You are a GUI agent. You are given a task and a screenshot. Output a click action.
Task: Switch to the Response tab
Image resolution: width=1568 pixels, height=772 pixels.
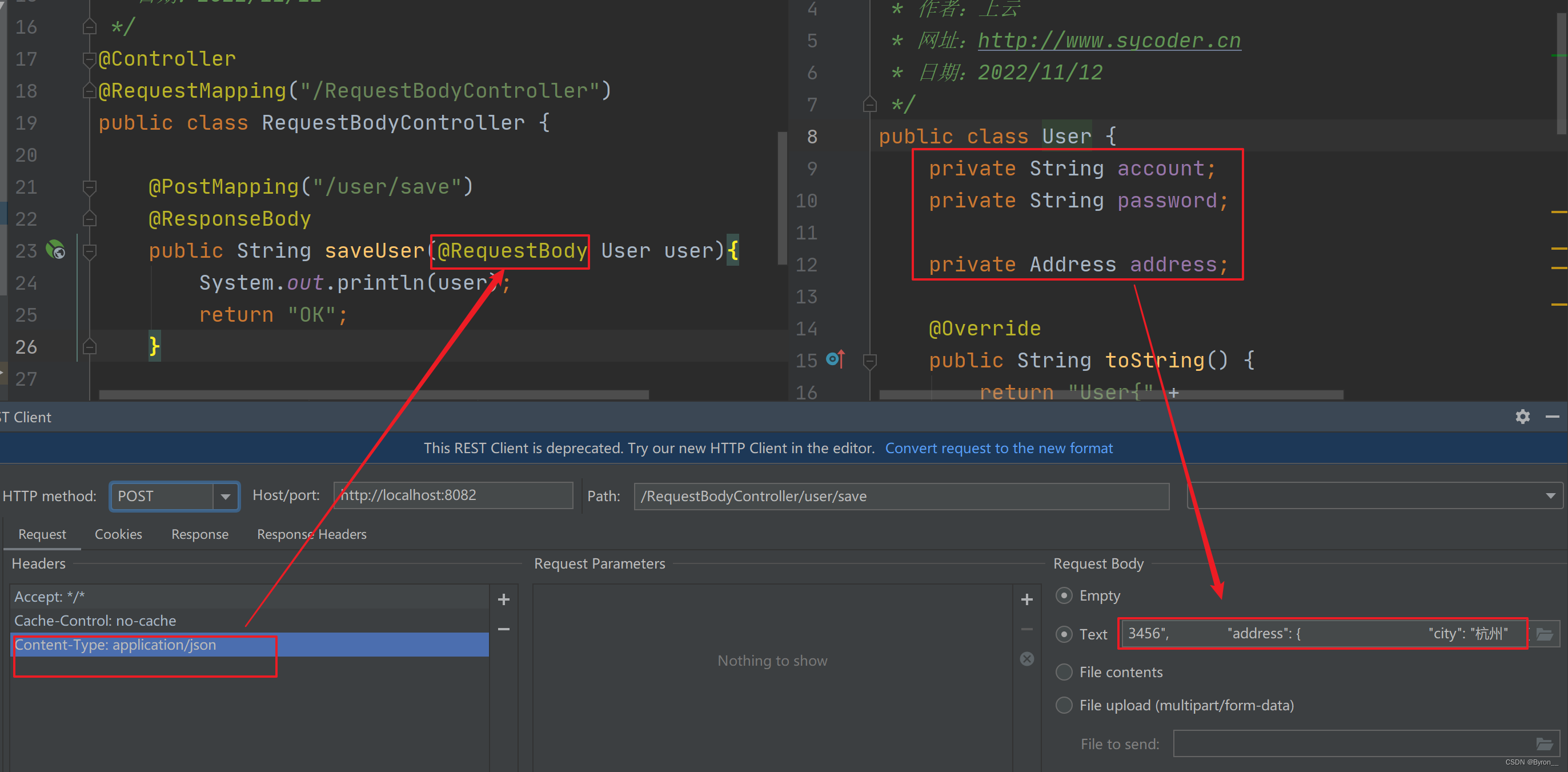[200, 534]
